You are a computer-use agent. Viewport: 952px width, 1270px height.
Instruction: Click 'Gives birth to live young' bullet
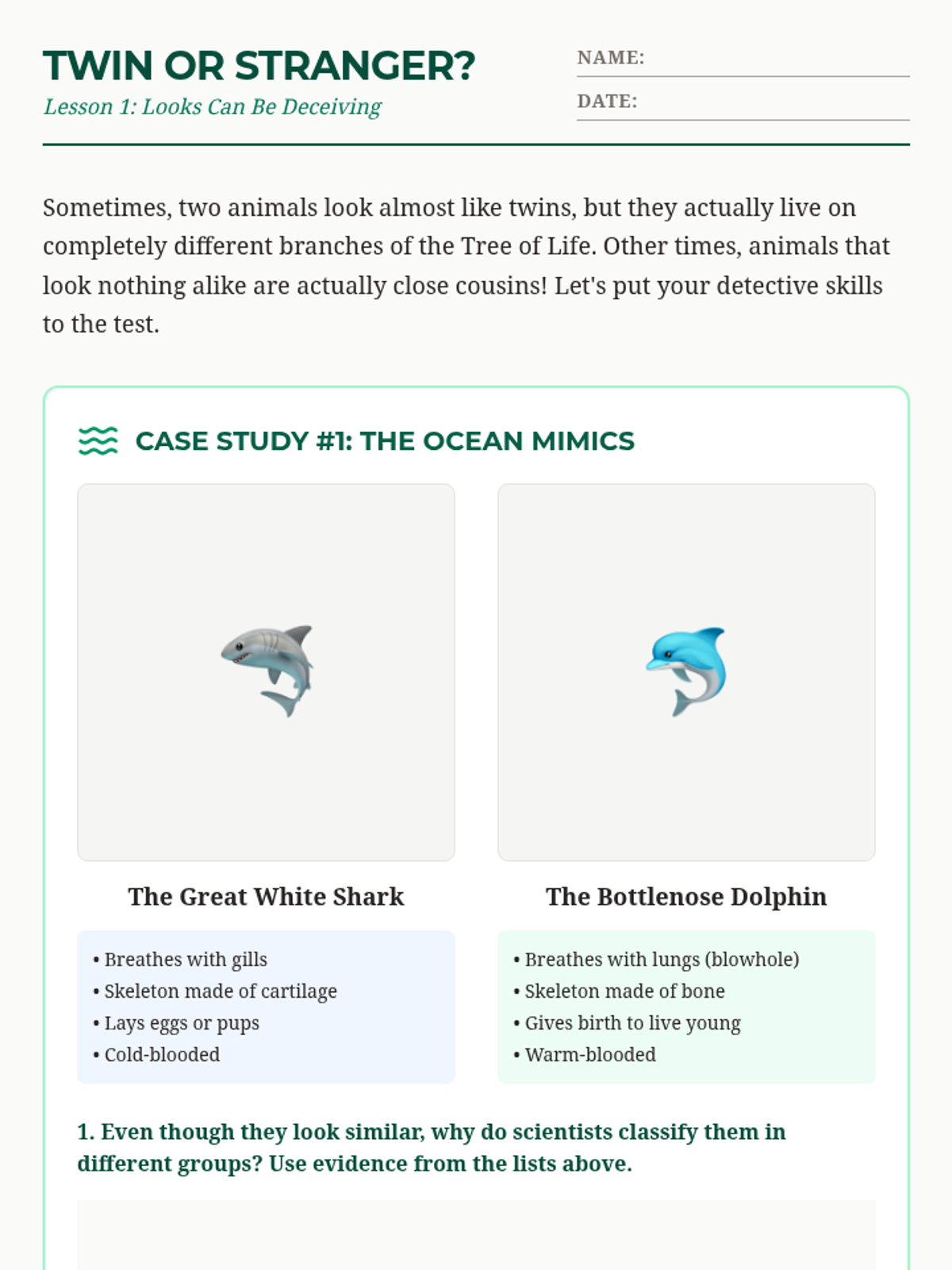[627, 1023]
